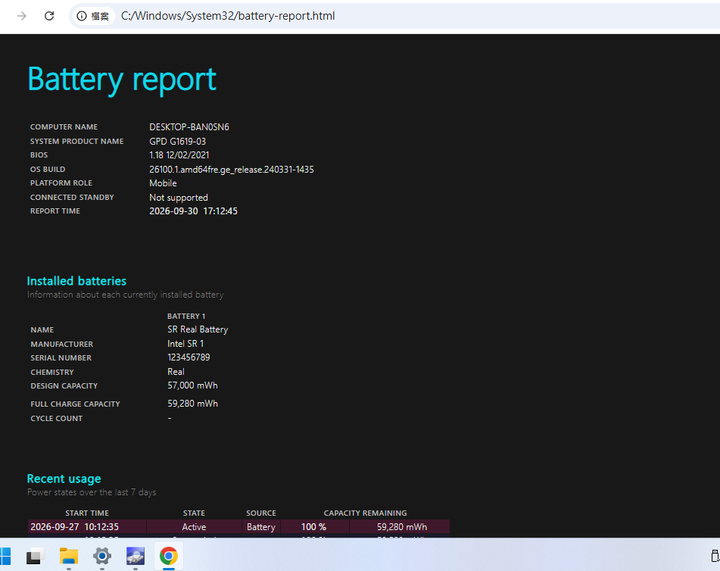Focus the address bar with battery-report.html
The image size is (720, 571).
click(228, 16)
